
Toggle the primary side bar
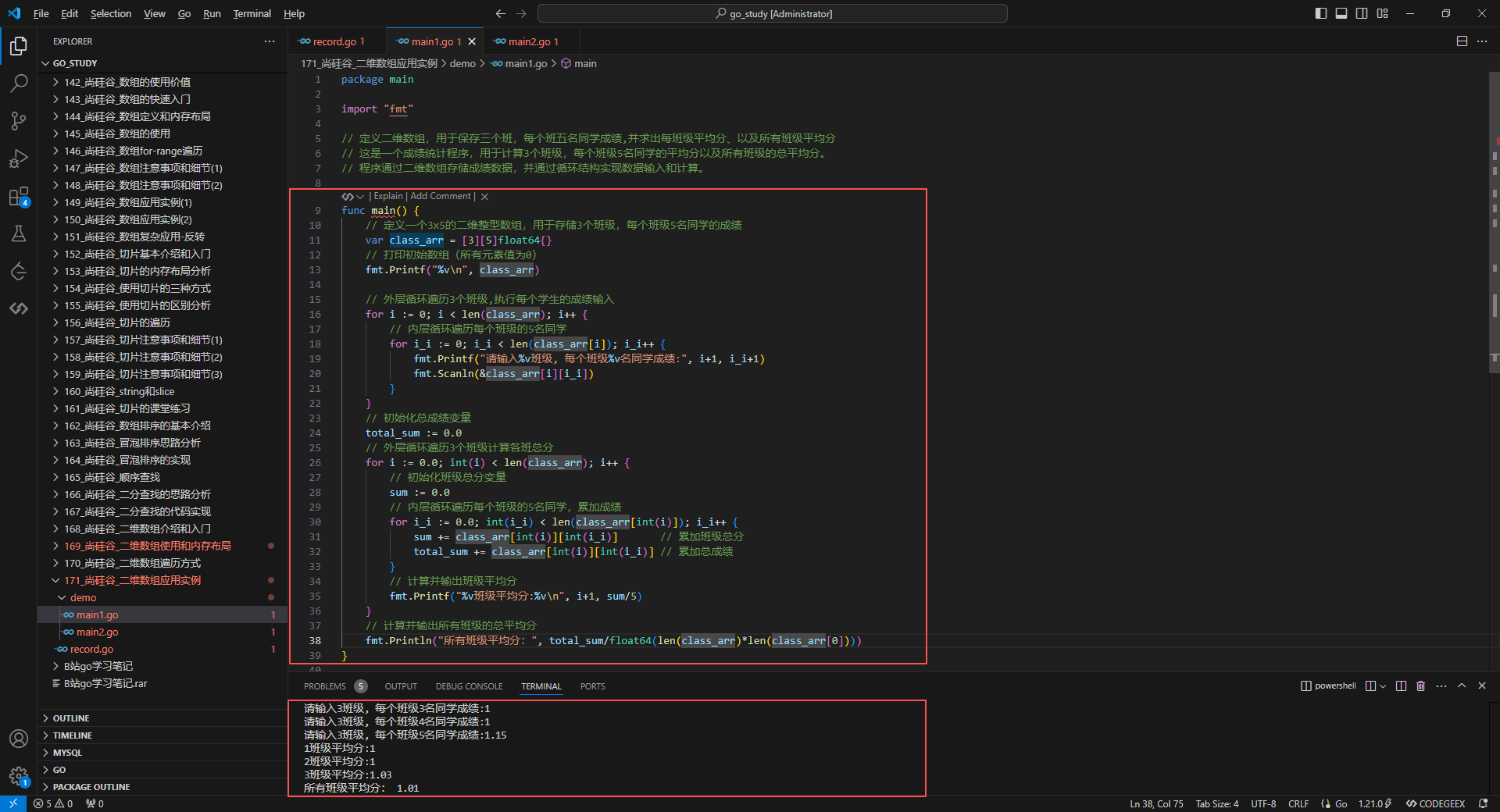tap(1321, 13)
